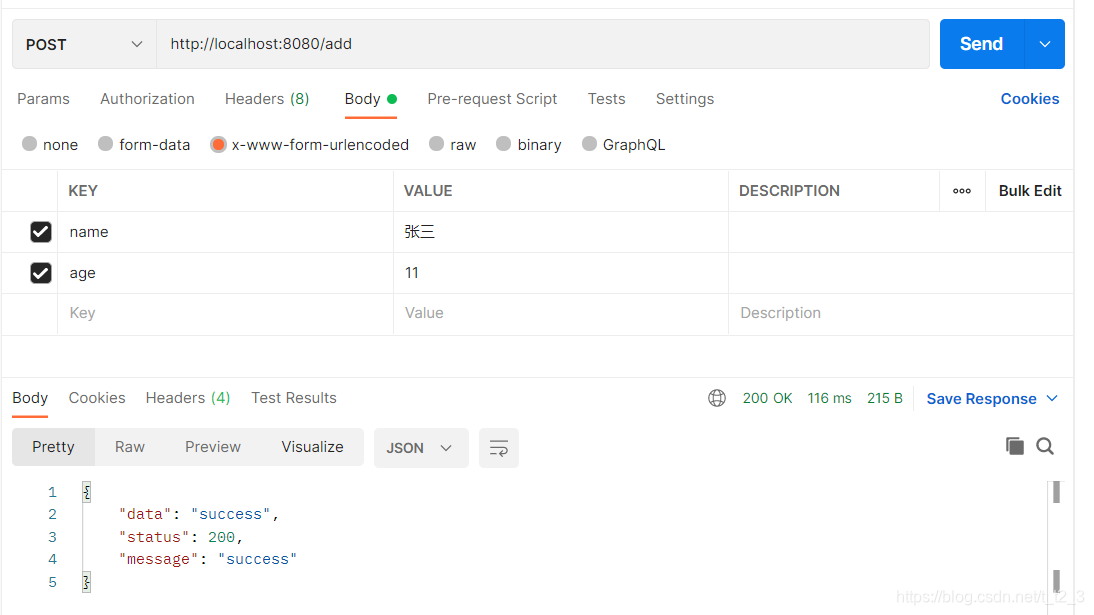1094x615 pixels.
Task: Click the 215 B response size
Action: pos(885,398)
